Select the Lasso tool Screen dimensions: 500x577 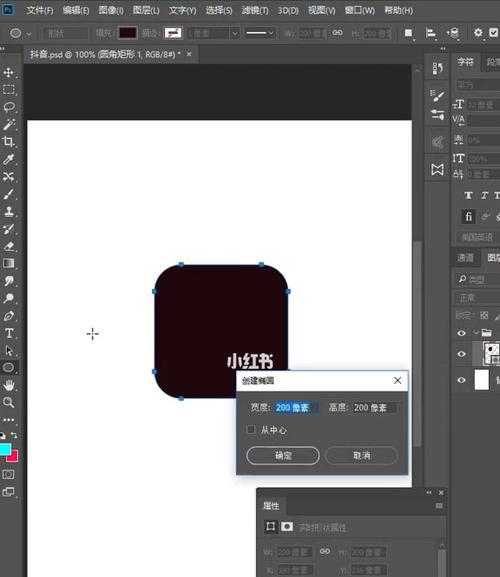8,107
